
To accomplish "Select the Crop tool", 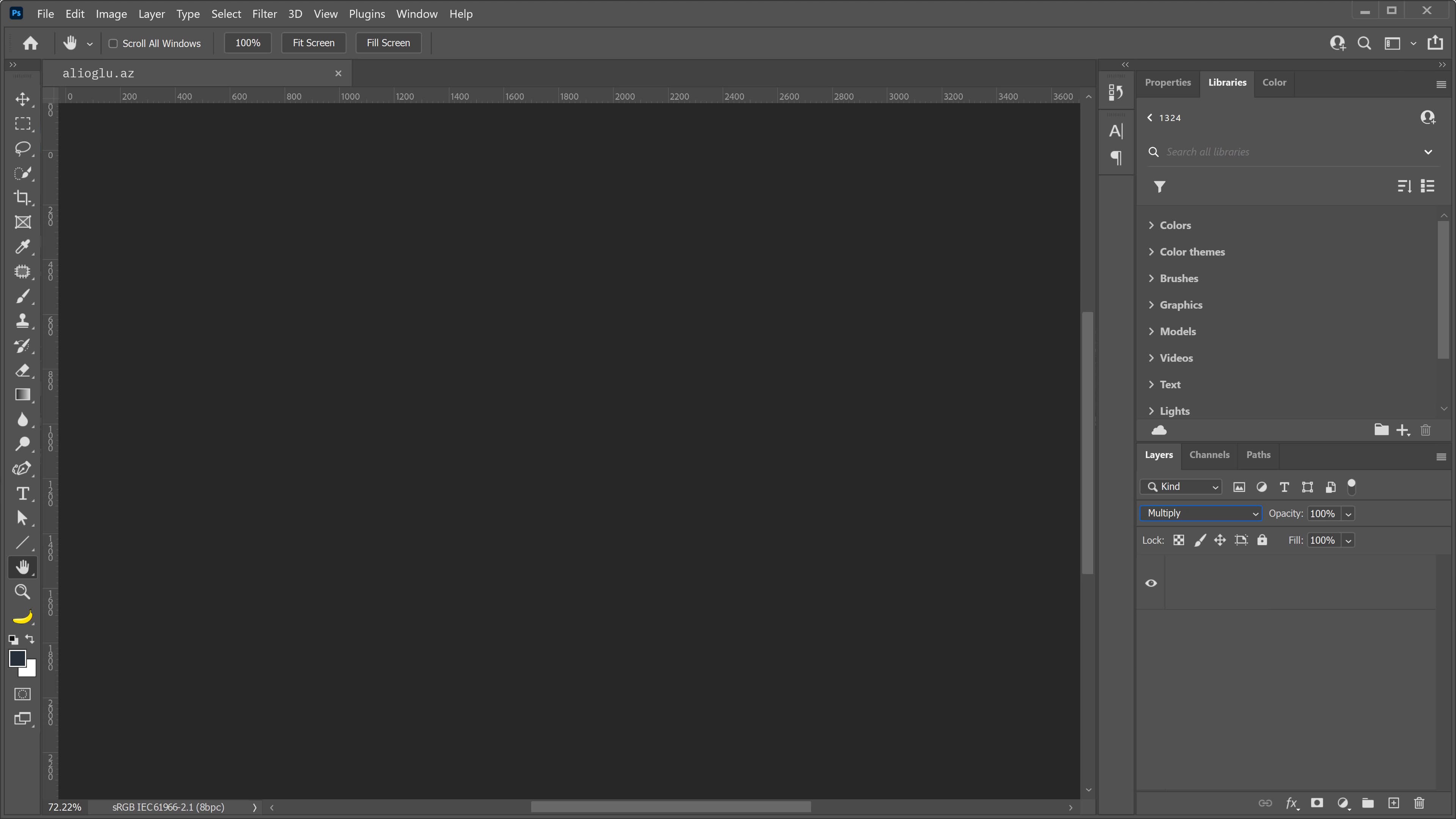I will tap(23, 197).
